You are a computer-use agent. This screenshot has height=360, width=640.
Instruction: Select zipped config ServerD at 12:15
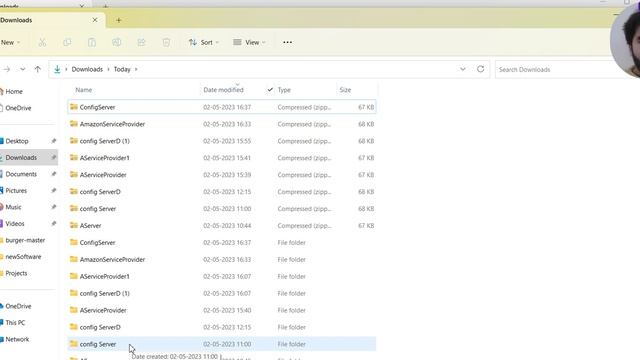(222, 192)
